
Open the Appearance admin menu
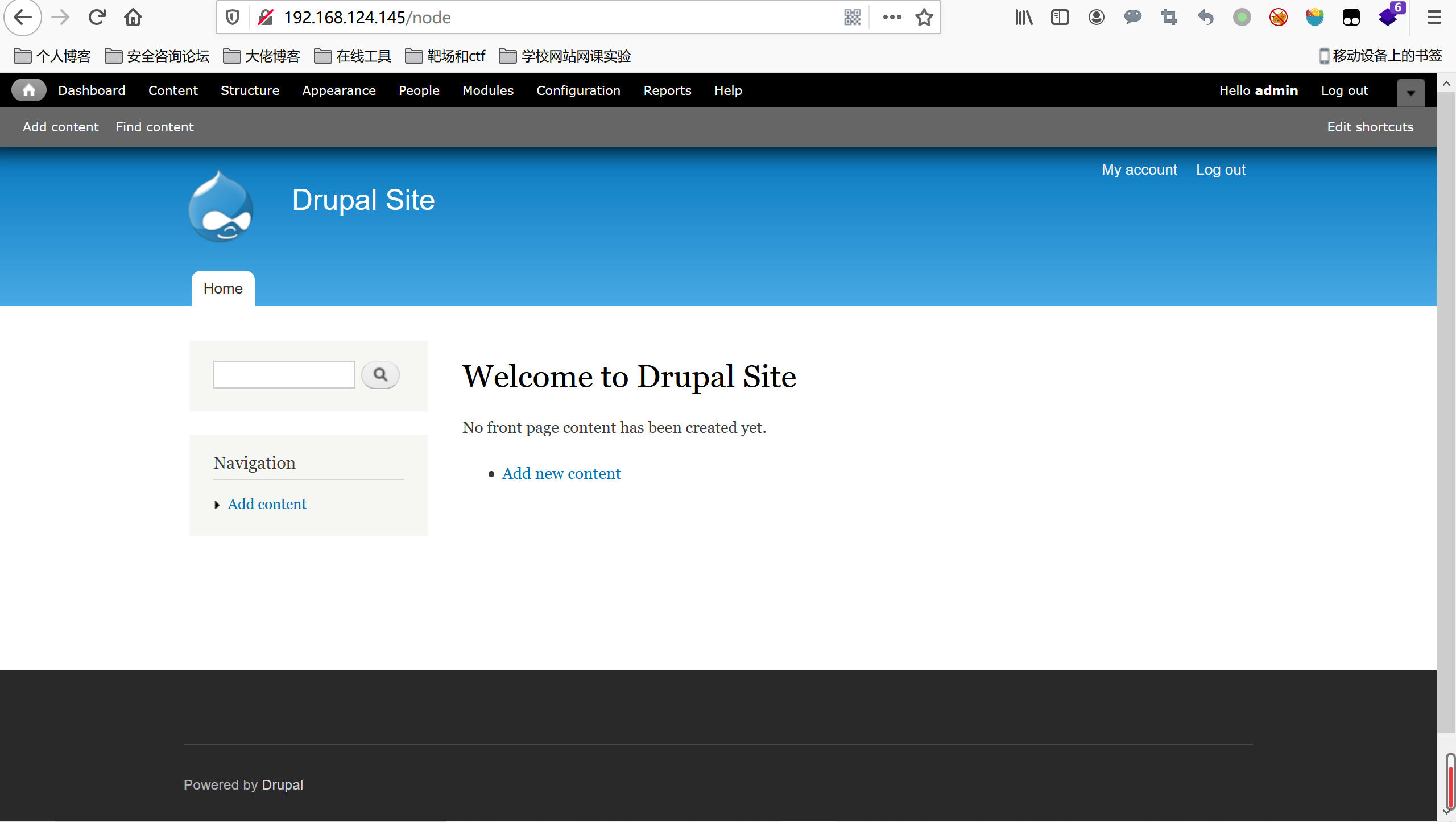tap(339, 90)
